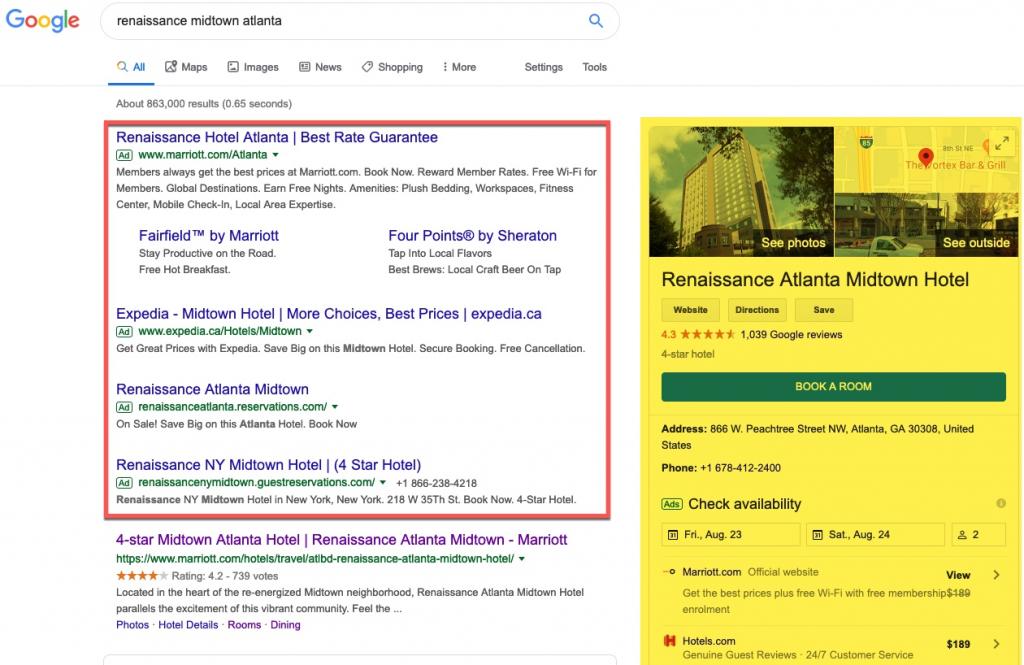The image size is (1024, 665).
Task: Click the Save button in hotel panel
Action: tap(824, 310)
